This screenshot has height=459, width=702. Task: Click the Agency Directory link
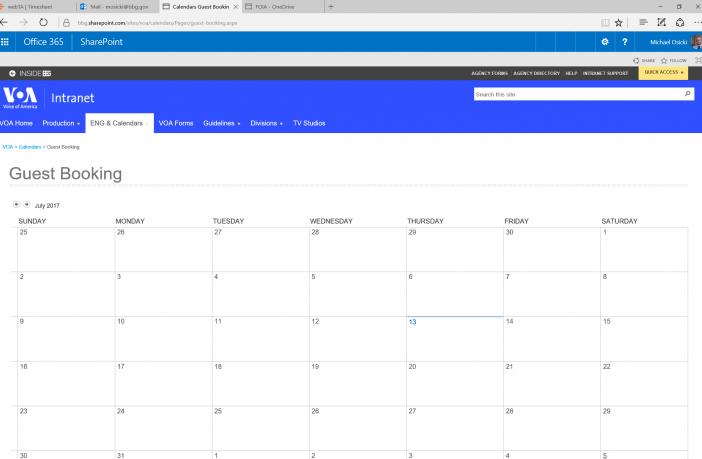537,73
